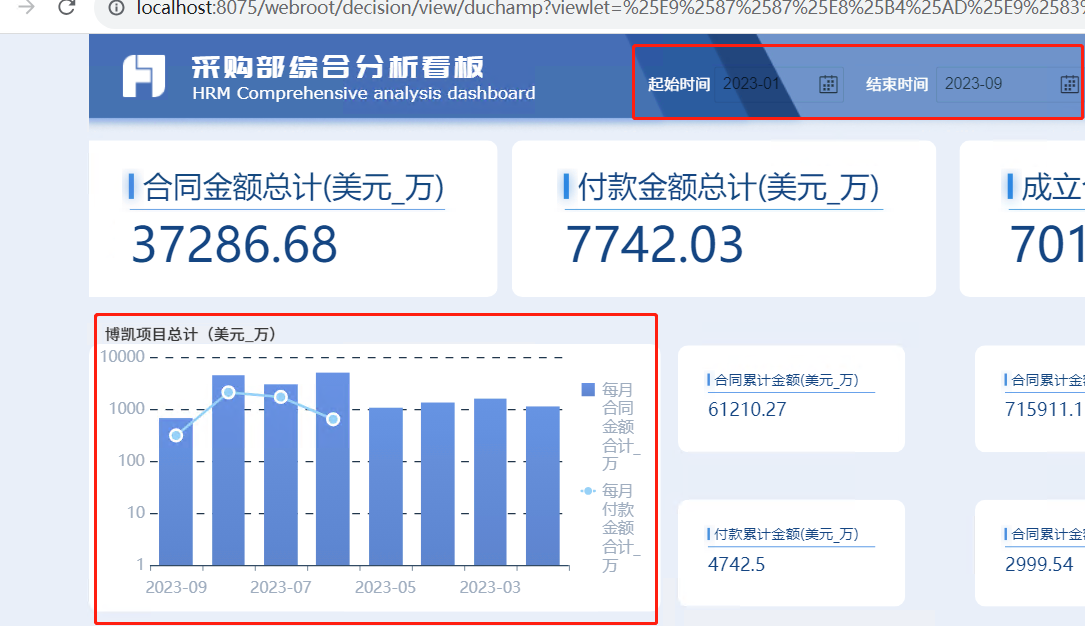Toggle legend 每月付款金额合计_万 series
This screenshot has width=1085, height=626.
click(x=610, y=527)
